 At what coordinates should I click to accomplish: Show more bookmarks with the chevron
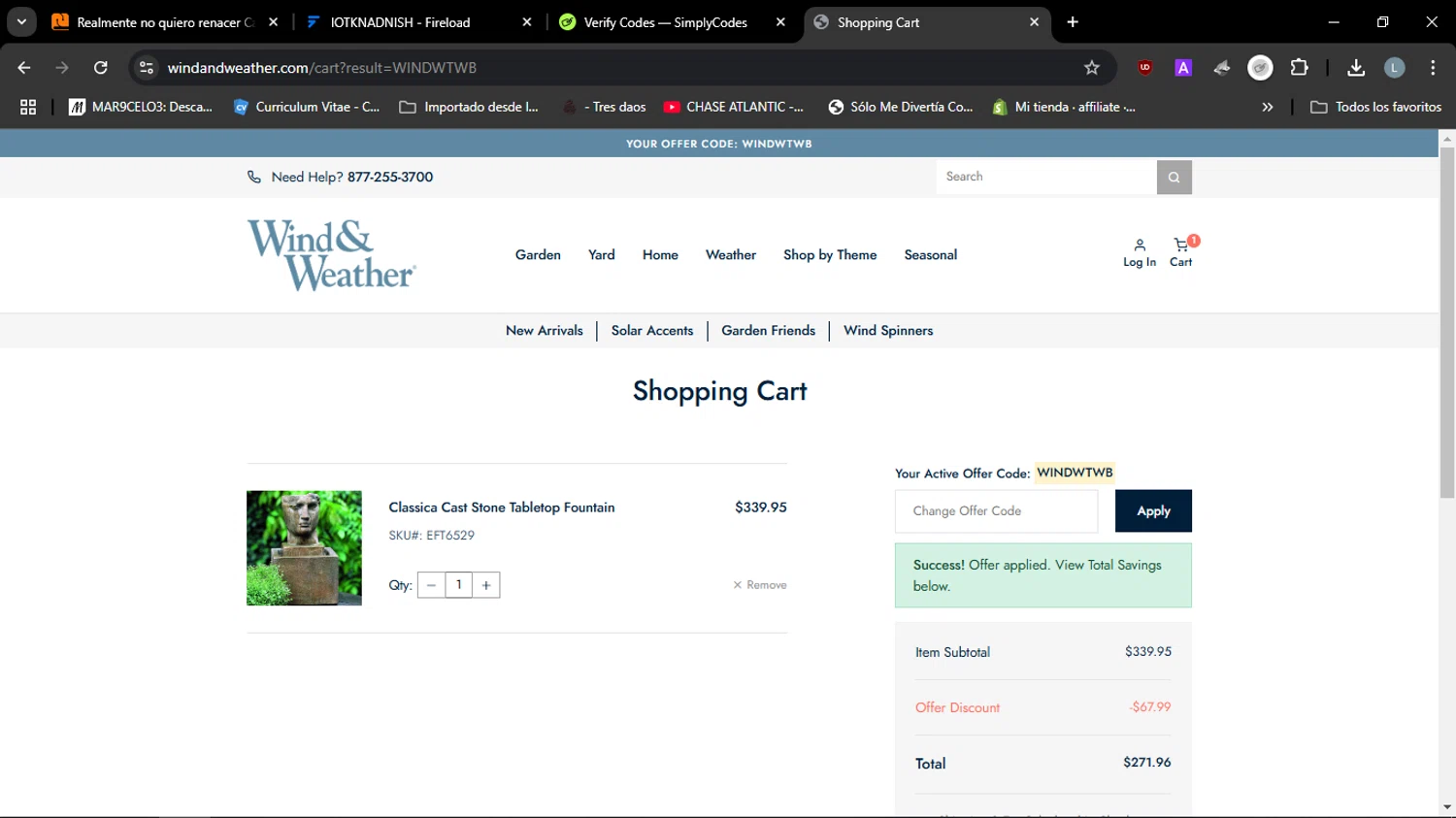point(1267,107)
